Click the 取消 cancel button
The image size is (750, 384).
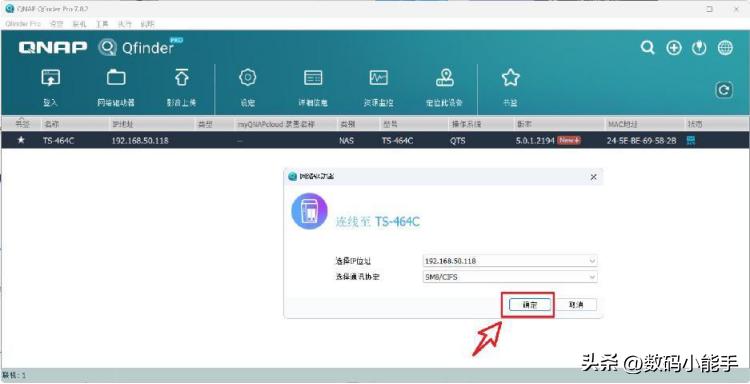pyautogui.click(x=576, y=305)
